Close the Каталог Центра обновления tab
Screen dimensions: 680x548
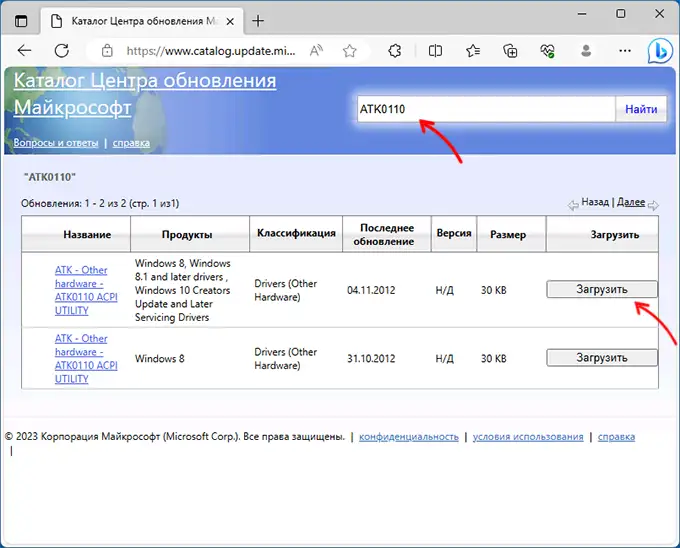tap(230, 21)
